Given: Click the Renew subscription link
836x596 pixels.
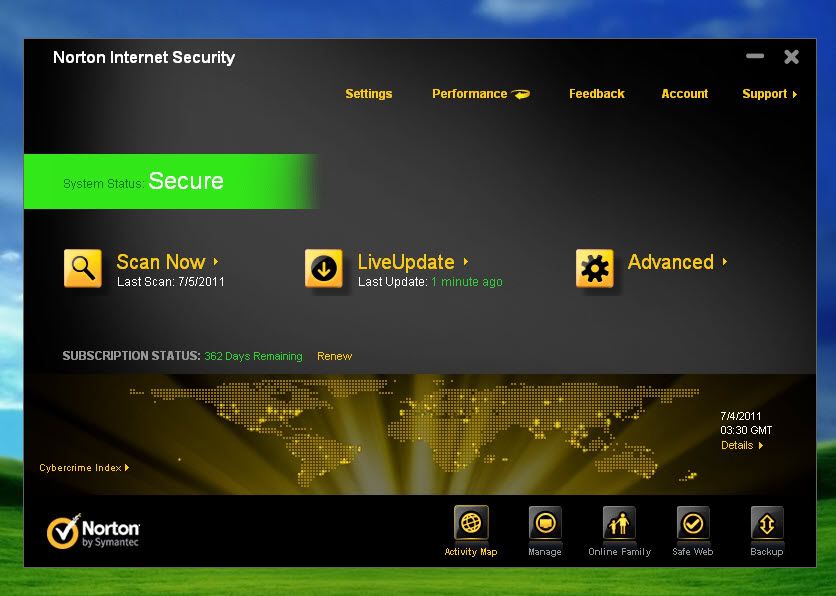Looking at the screenshot, I should pyautogui.click(x=334, y=356).
